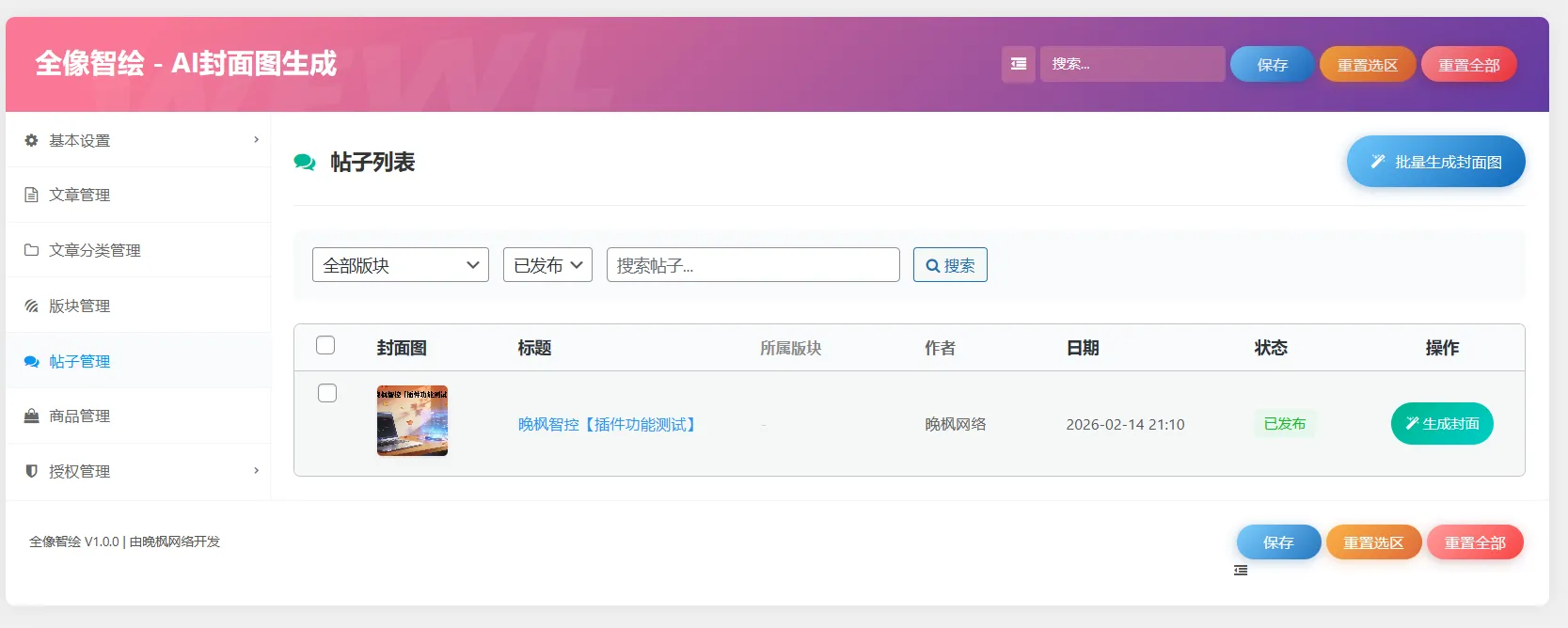Click the footer 重置全部 button
This screenshot has width=1568, height=628.
pyautogui.click(x=1475, y=542)
